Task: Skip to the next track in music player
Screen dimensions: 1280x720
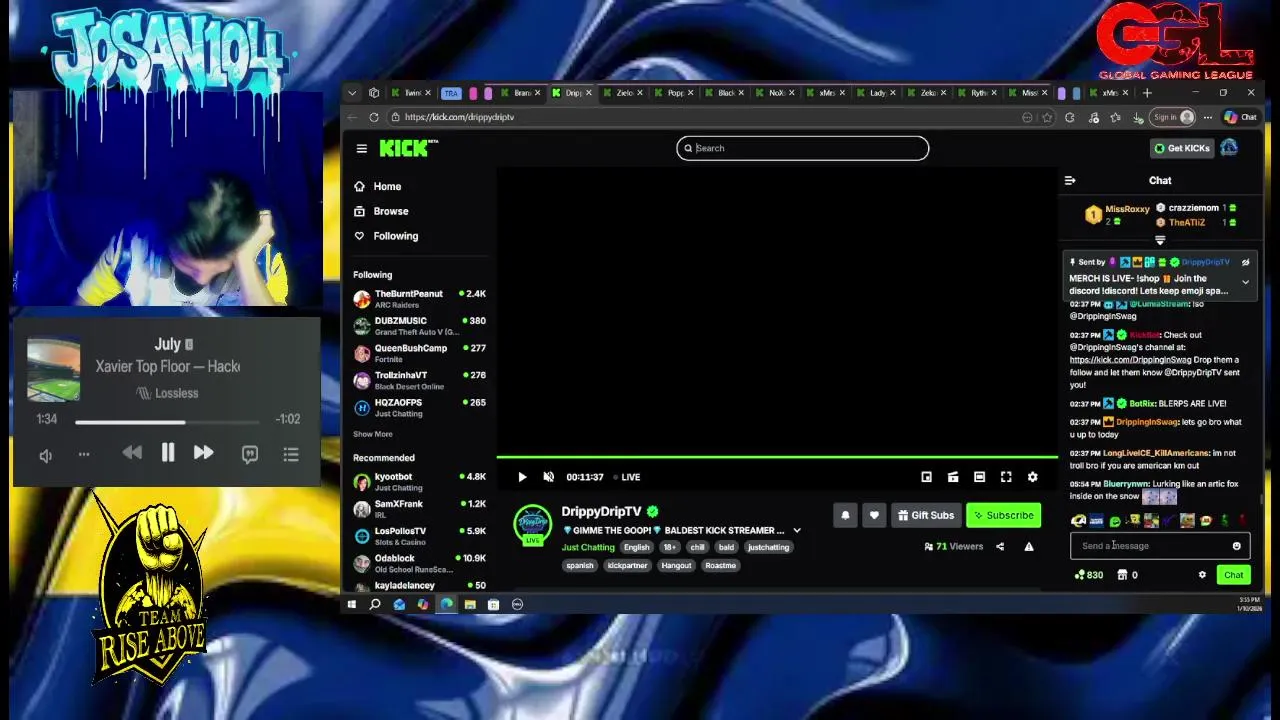Action: [x=203, y=454]
